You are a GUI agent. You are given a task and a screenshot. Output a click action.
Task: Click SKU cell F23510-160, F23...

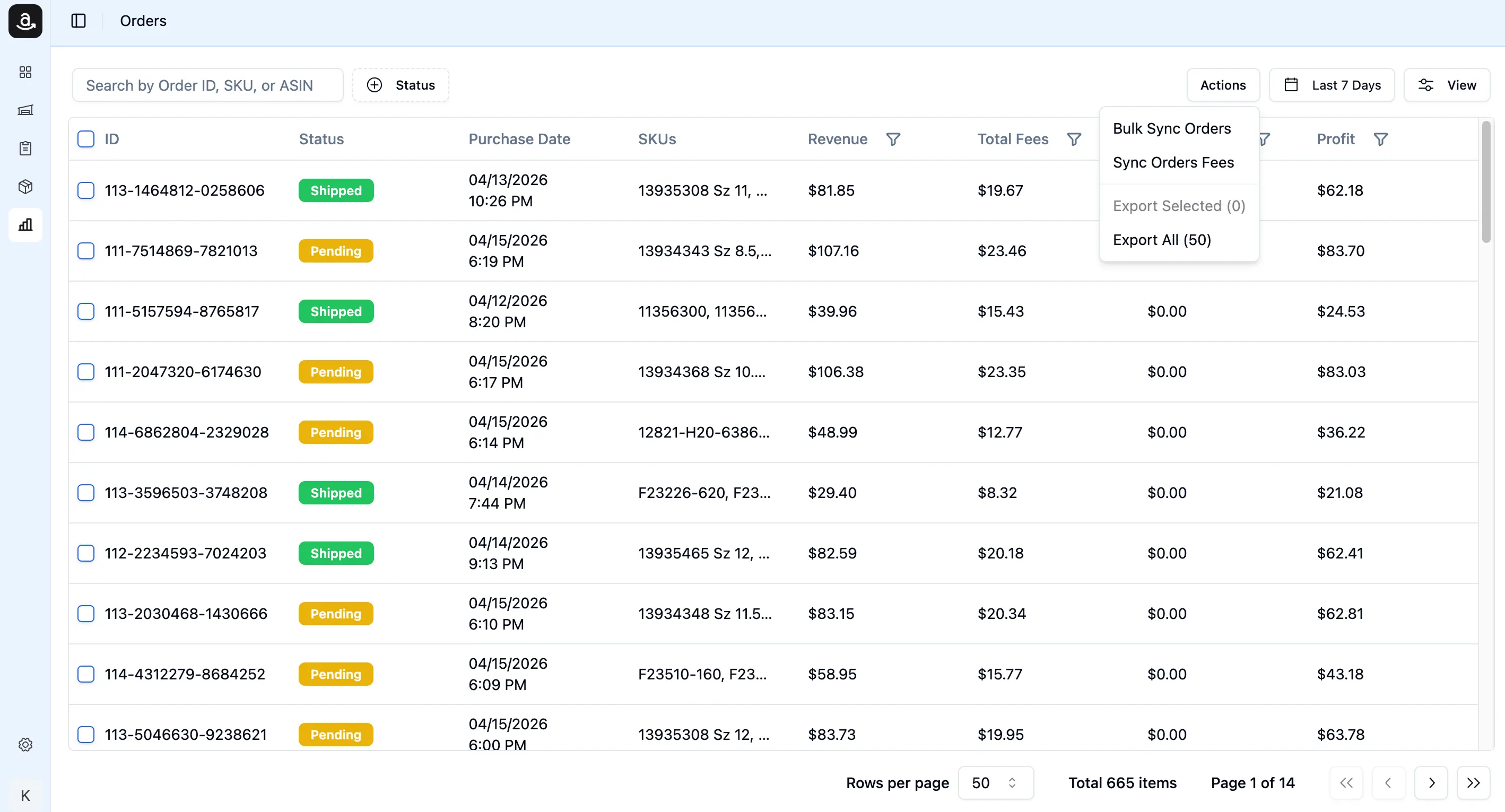tap(702, 674)
